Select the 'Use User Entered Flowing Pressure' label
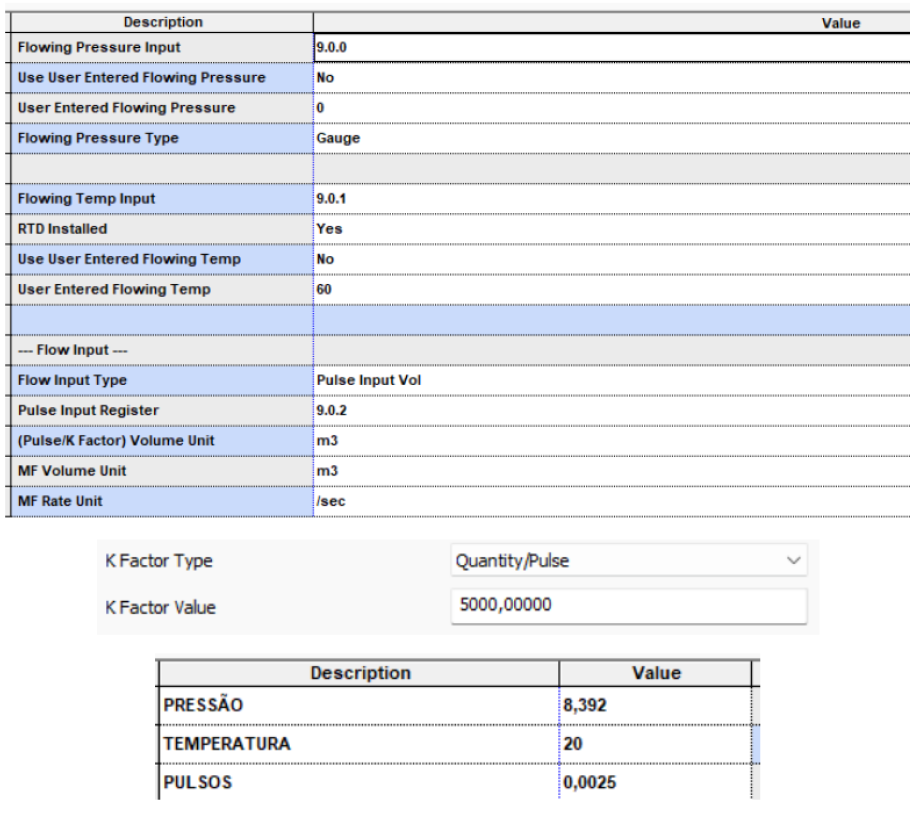Image resolution: width=910 pixels, height=817 pixels. pyautogui.click(x=142, y=78)
